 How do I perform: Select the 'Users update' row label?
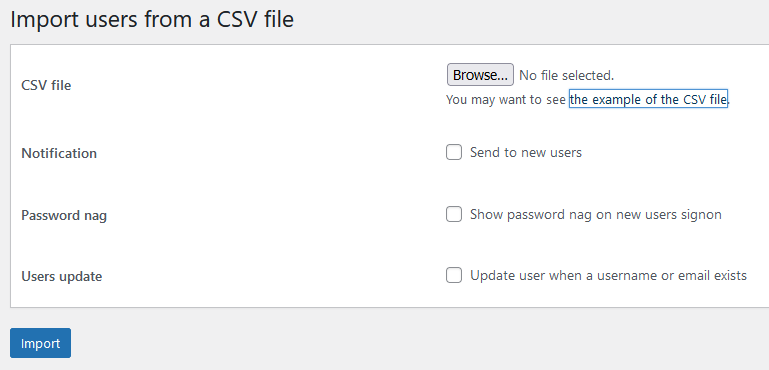(62, 277)
